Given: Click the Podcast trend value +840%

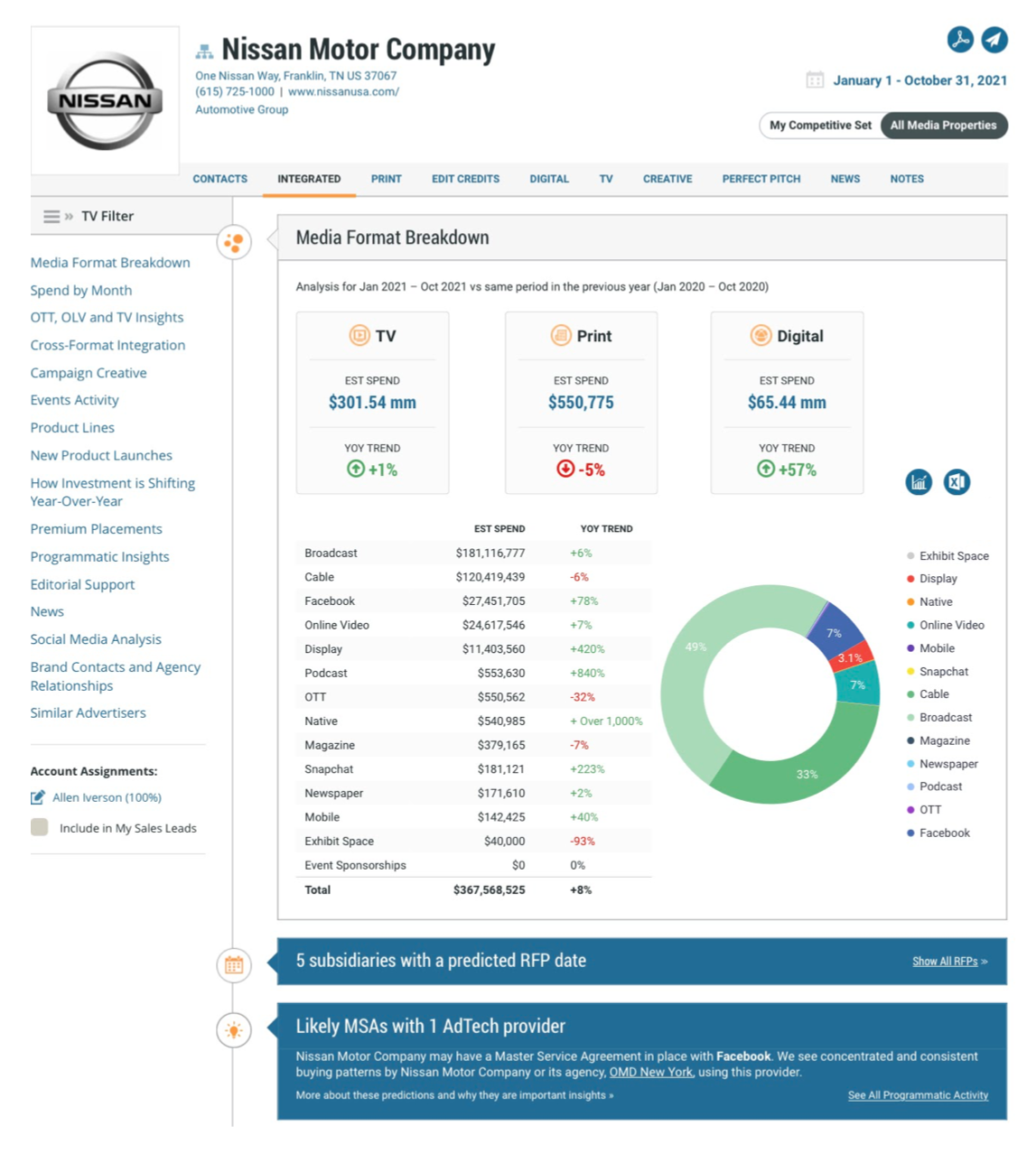Looking at the screenshot, I should tap(587, 674).
